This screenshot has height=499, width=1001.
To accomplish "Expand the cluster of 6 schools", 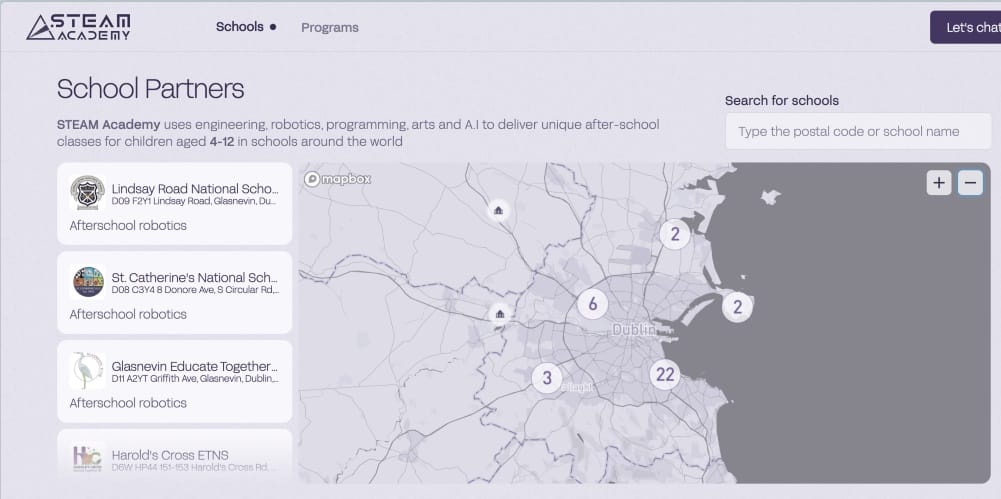I will click(593, 304).
